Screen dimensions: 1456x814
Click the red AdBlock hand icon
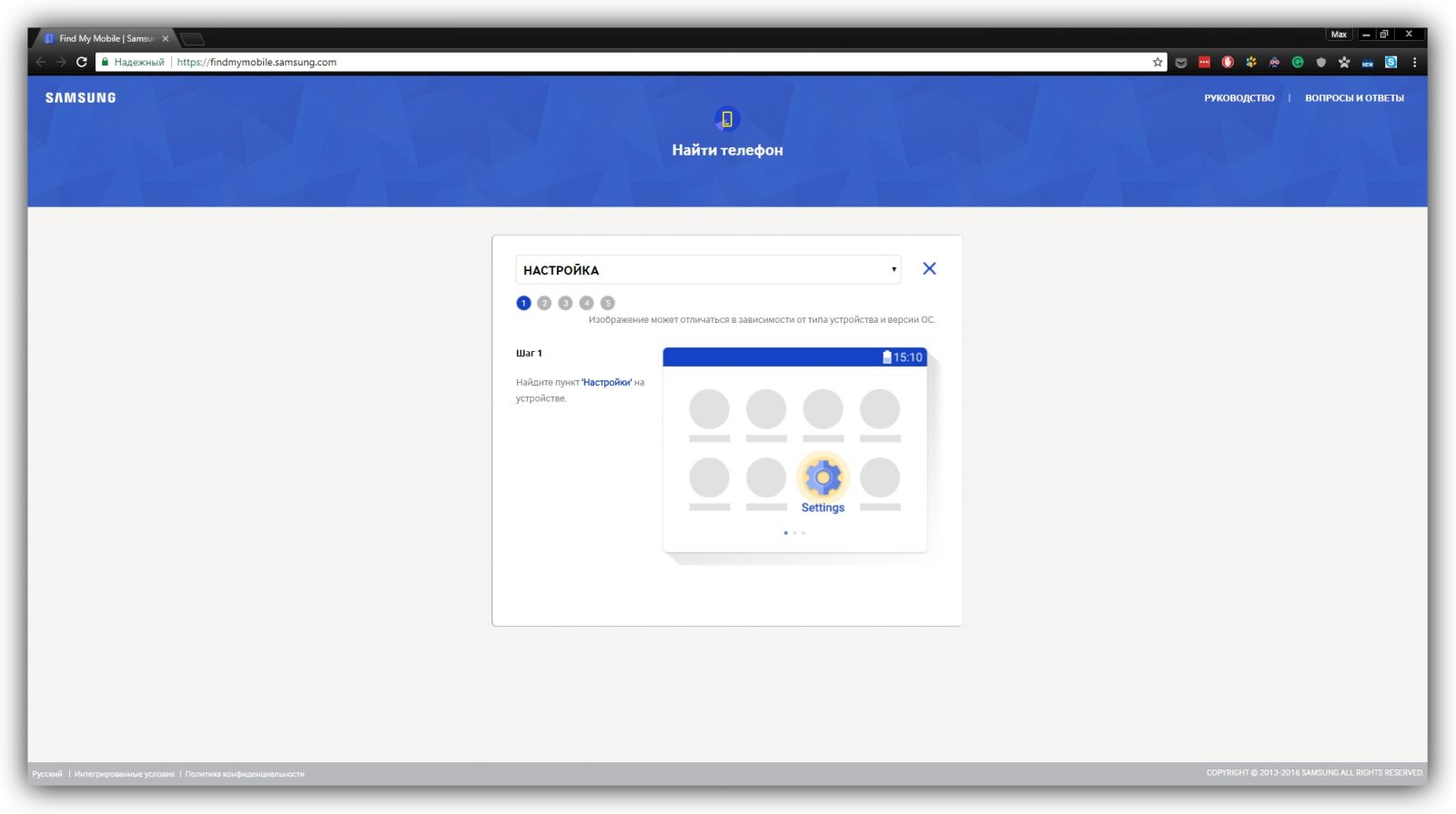1228,62
